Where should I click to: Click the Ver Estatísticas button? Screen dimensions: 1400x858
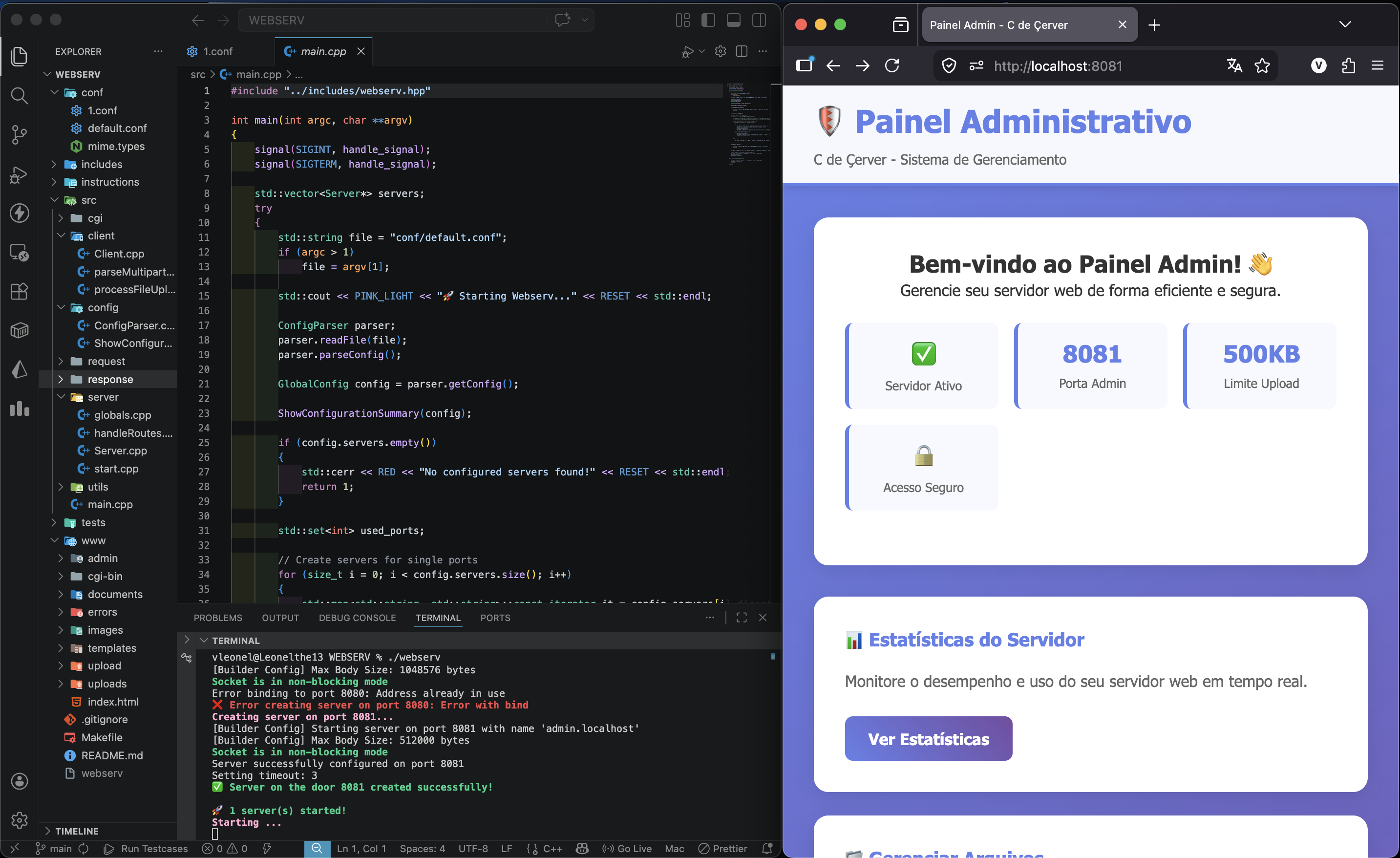(928, 739)
